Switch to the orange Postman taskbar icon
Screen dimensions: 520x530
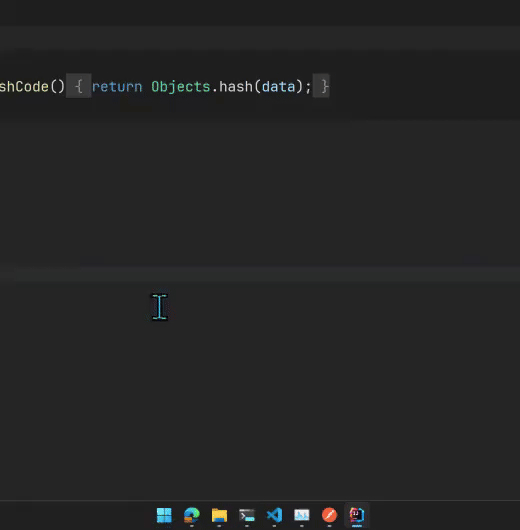click(329, 515)
